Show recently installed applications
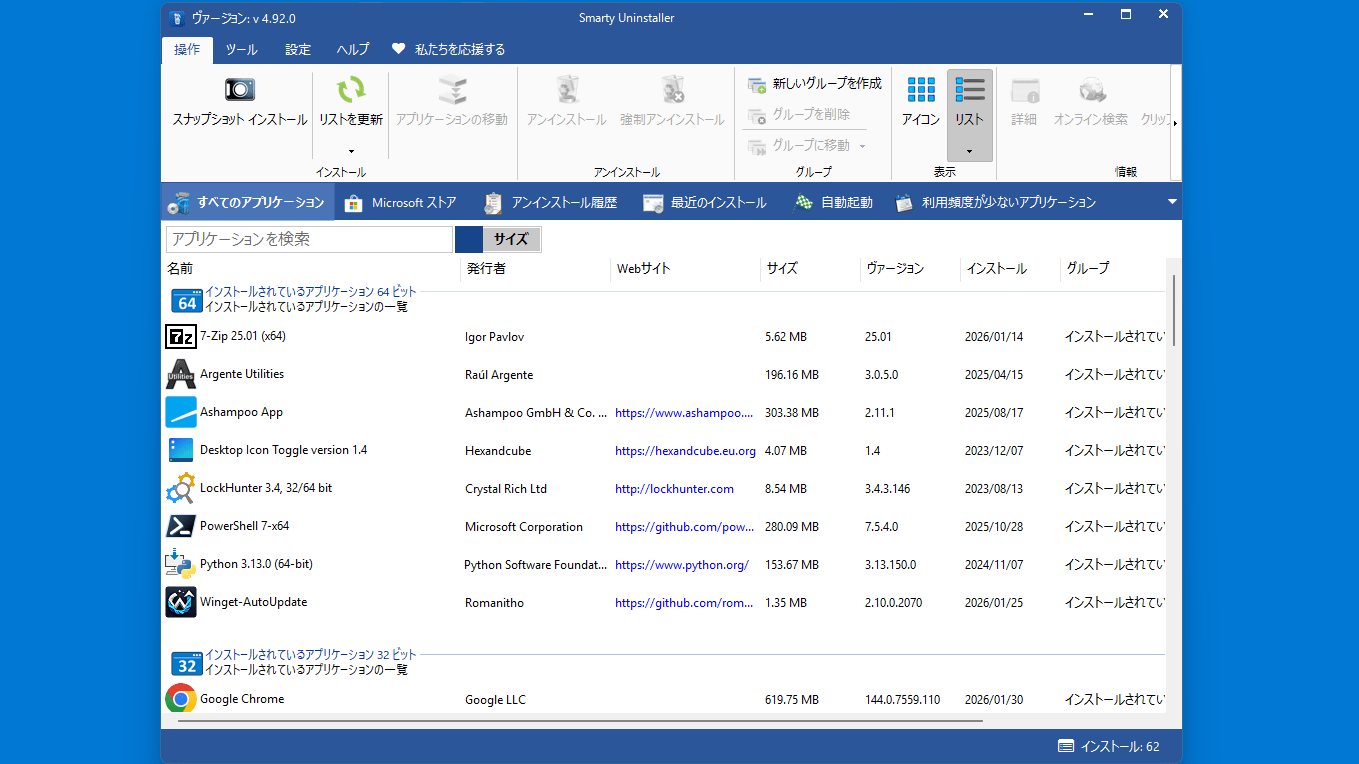This screenshot has width=1359, height=764. click(705, 203)
